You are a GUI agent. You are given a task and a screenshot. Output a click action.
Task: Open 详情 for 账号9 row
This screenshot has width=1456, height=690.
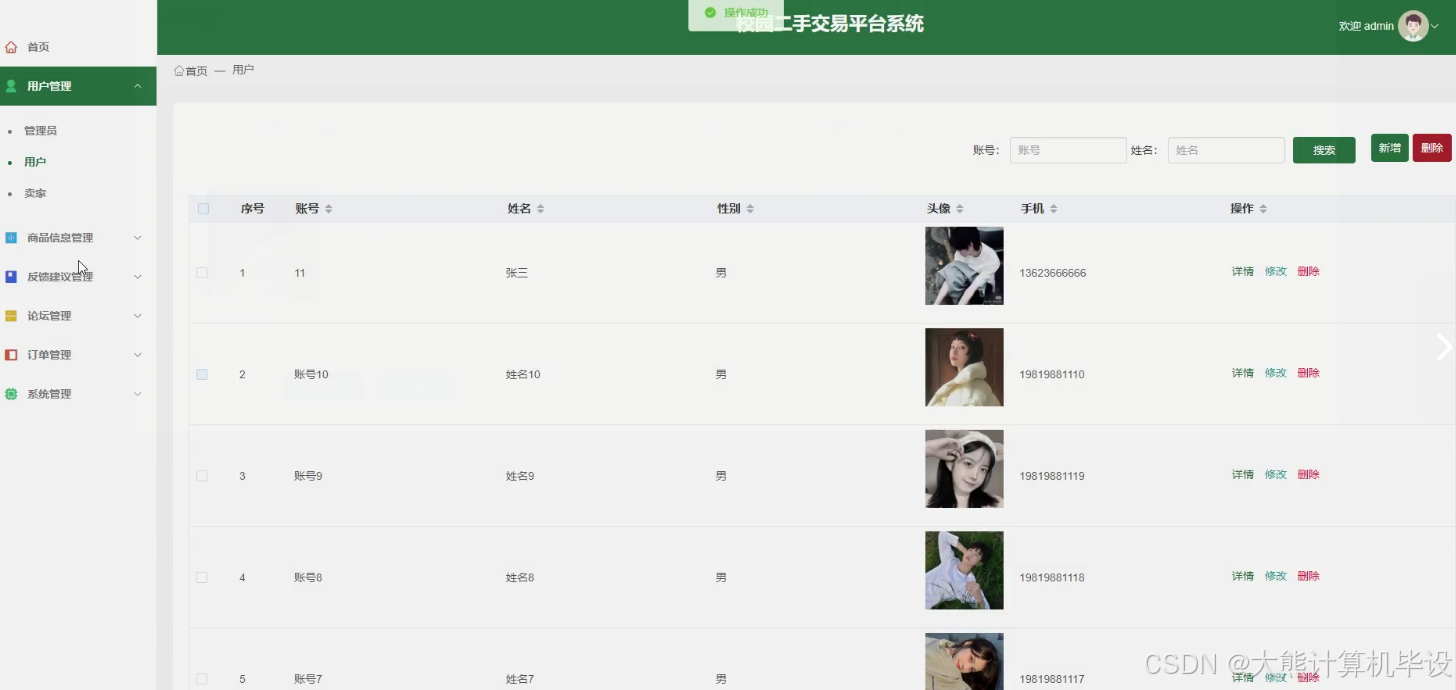click(x=1243, y=475)
